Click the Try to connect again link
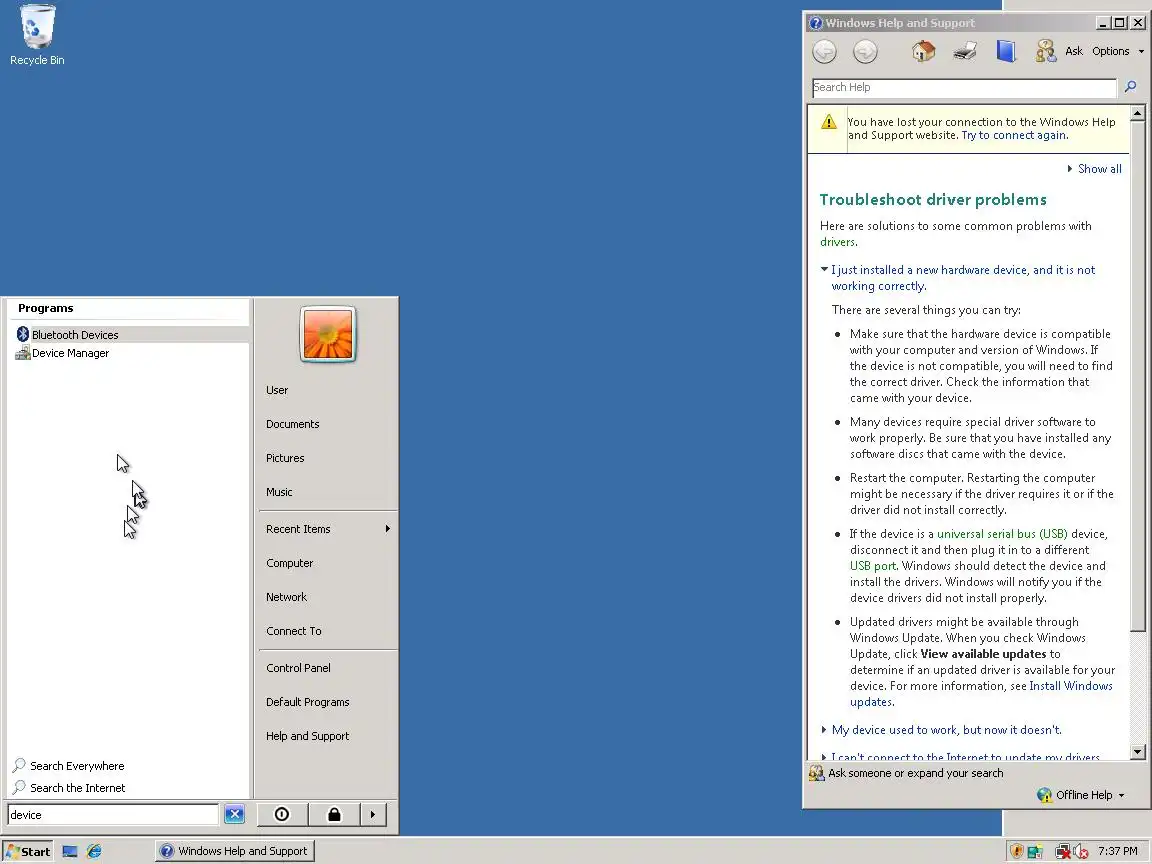This screenshot has width=1152, height=864. coord(1014,135)
